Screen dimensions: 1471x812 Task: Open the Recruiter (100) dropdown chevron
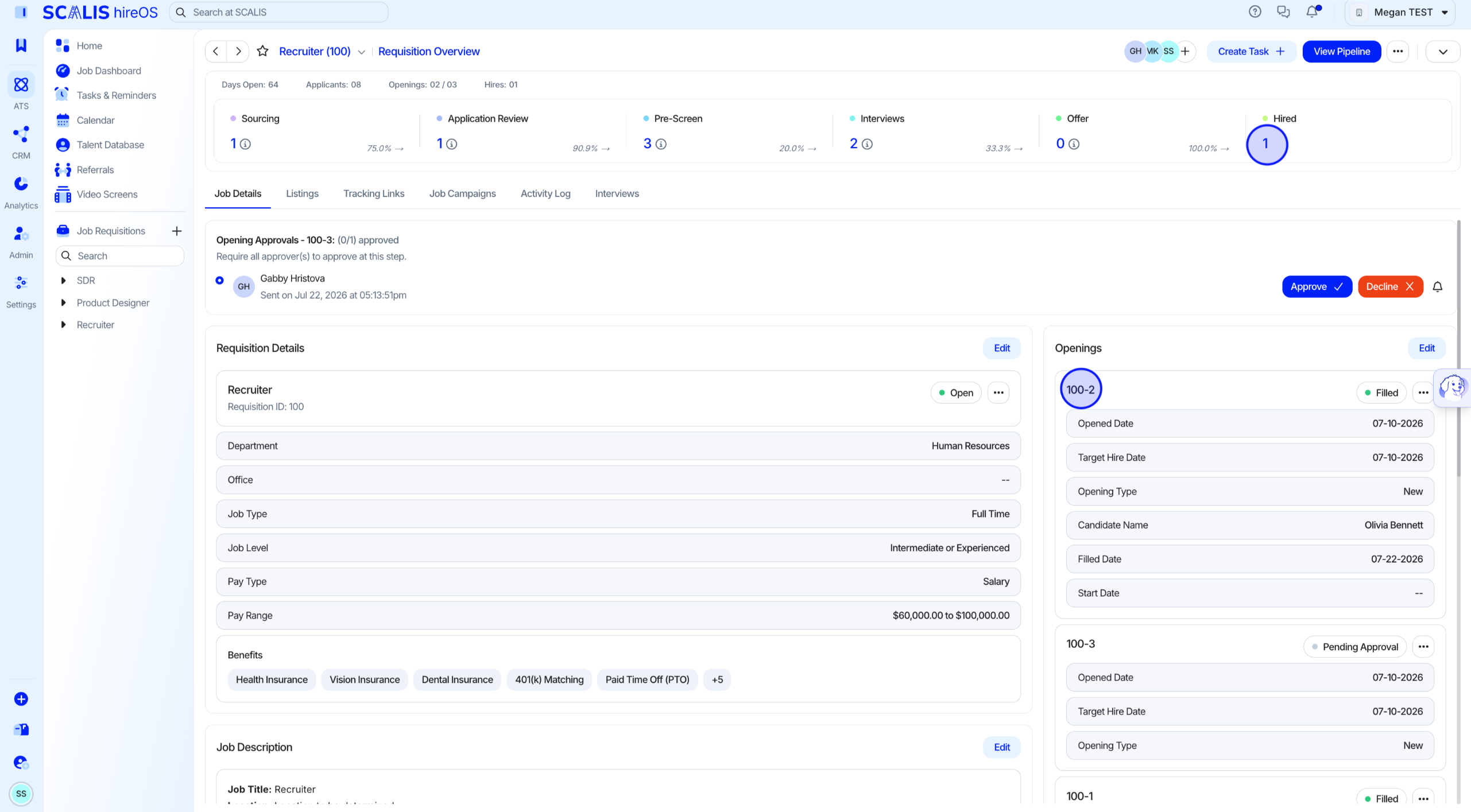pyautogui.click(x=361, y=52)
